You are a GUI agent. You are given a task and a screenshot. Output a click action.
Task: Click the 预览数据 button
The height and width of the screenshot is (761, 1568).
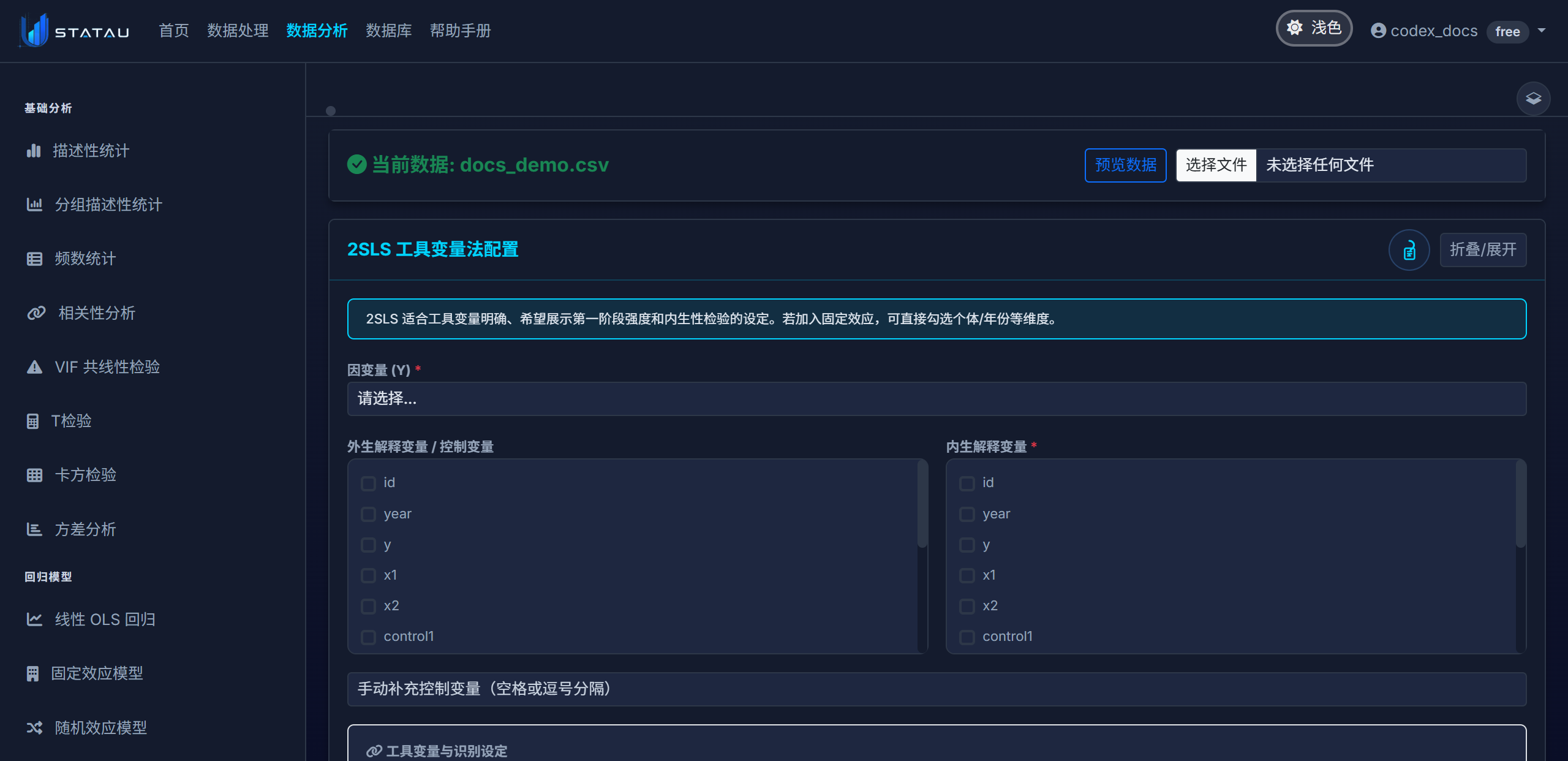tap(1125, 165)
